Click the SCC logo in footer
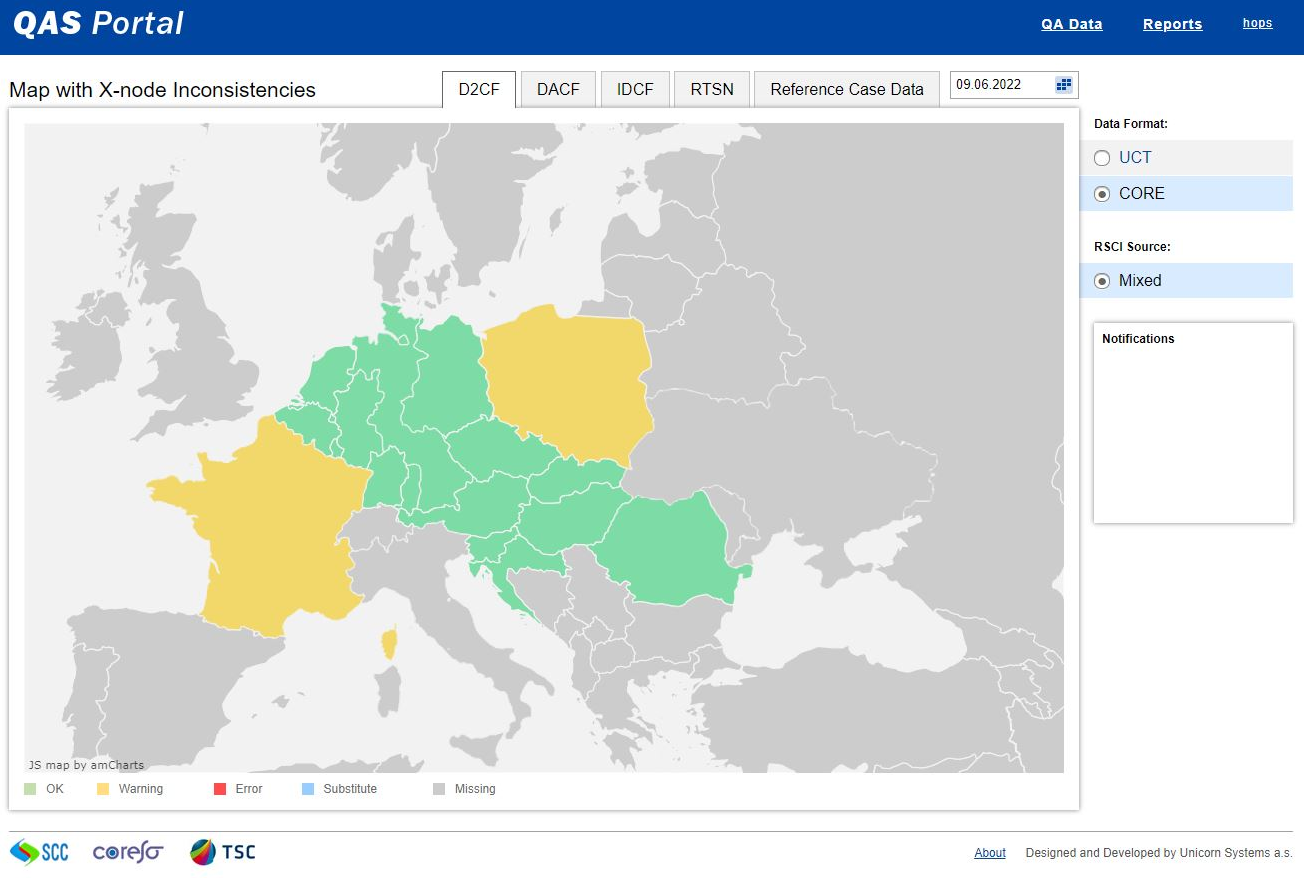Image resolution: width=1304 pixels, height=878 pixels. [x=39, y=852]
